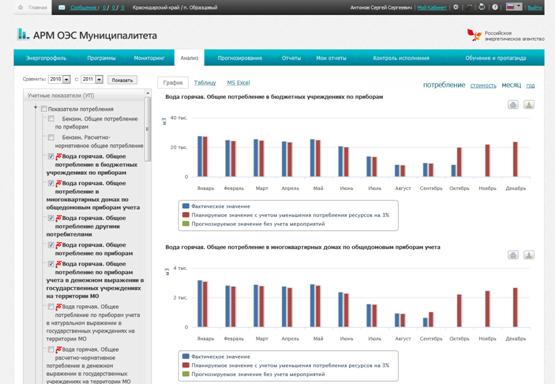Open the Энергопрофиль tab

tap(46, 58)
